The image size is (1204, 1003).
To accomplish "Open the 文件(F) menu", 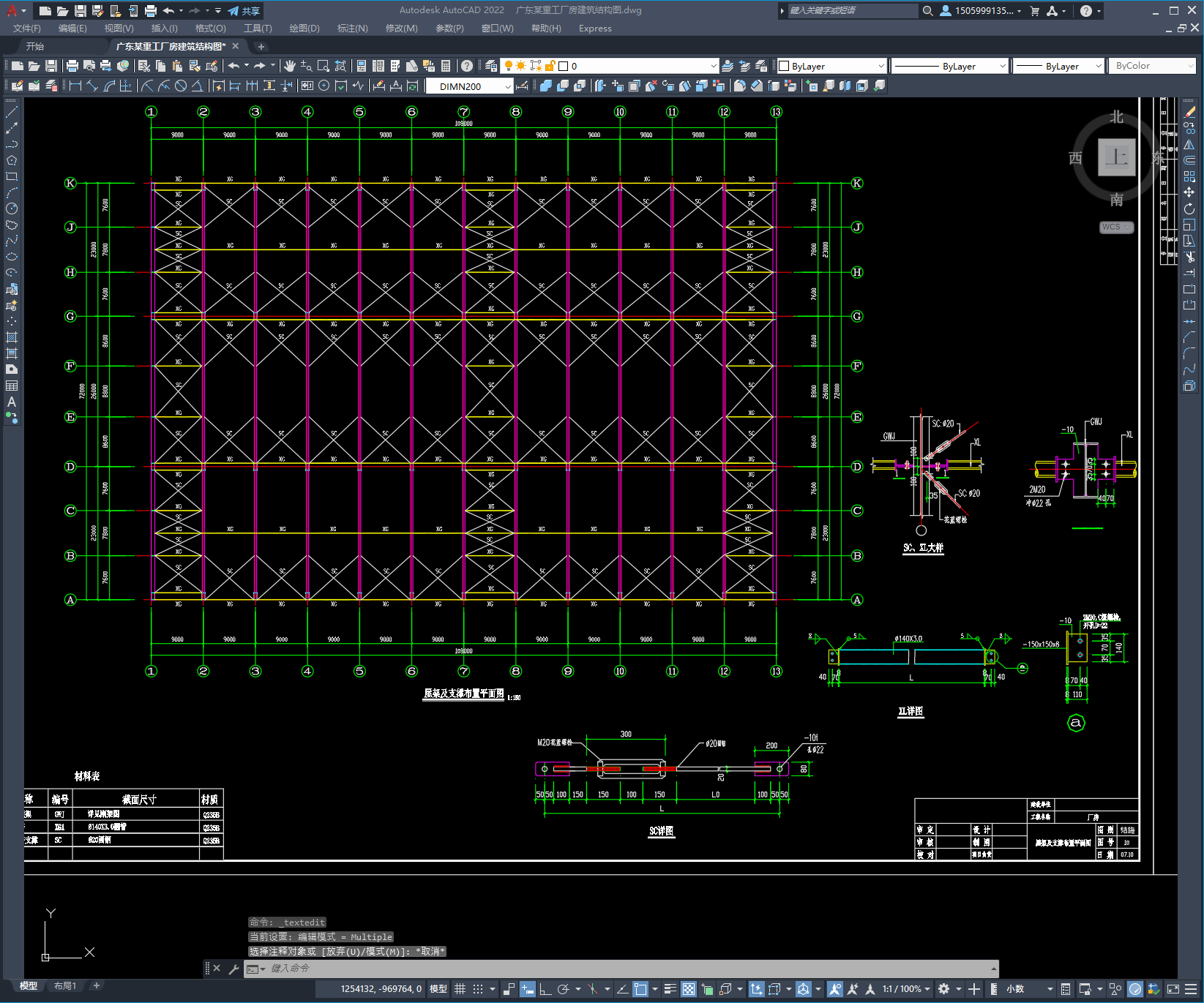I will coord(27,29).
